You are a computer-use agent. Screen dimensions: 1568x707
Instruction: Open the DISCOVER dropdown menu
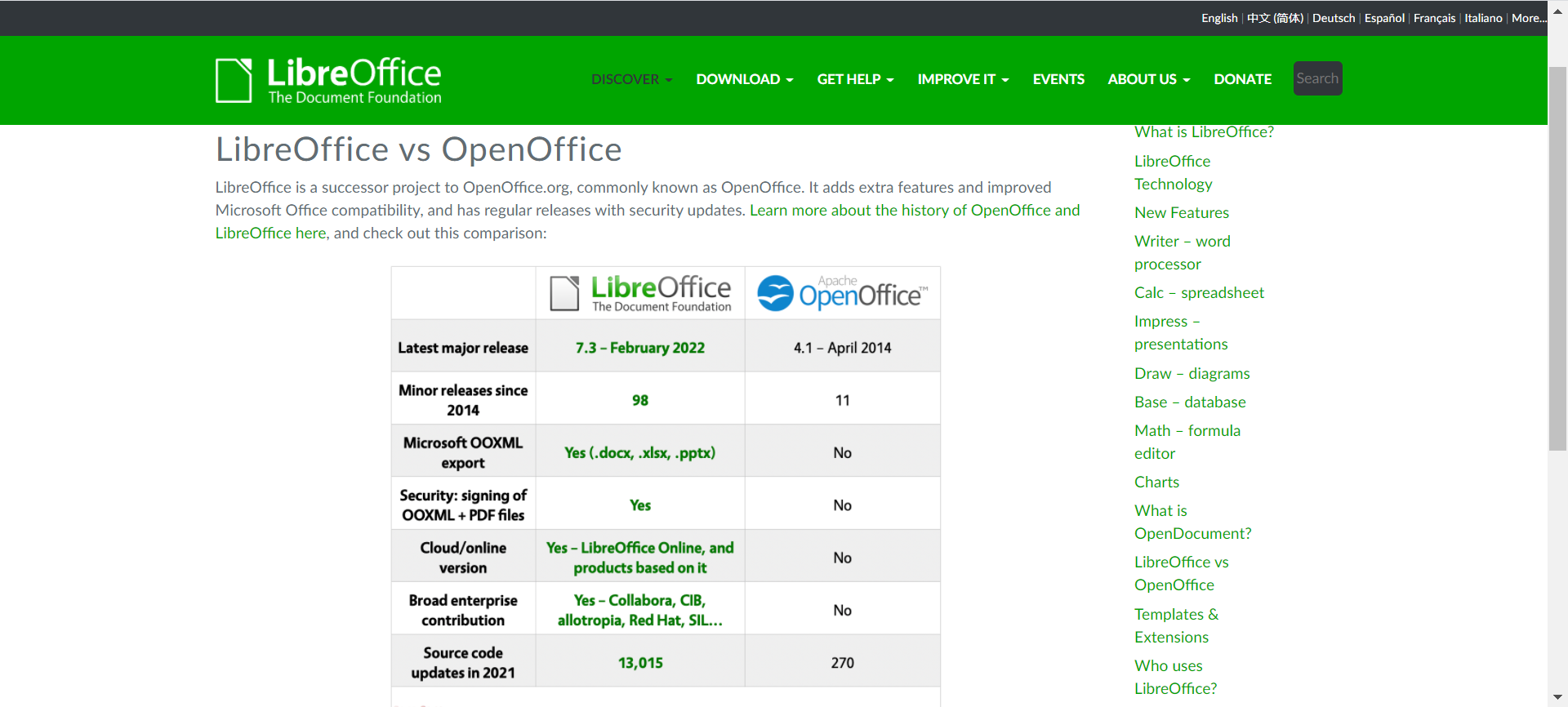tap(631, 79)
